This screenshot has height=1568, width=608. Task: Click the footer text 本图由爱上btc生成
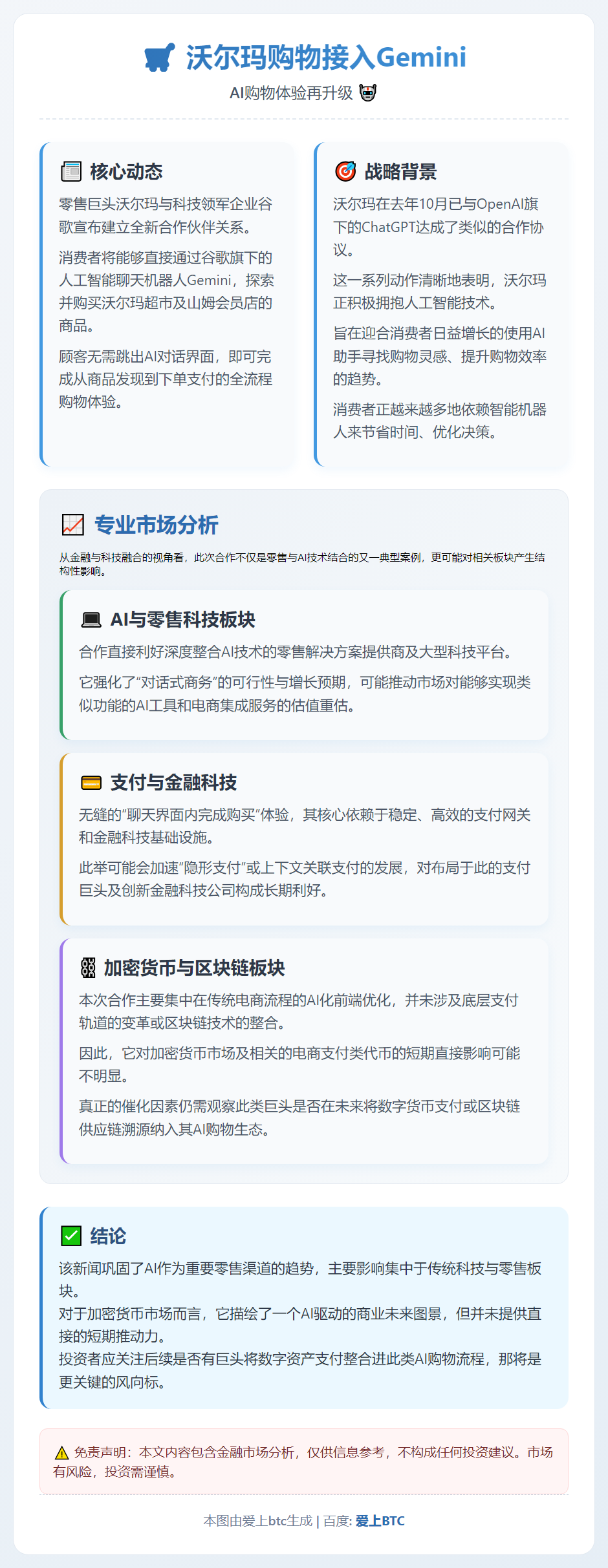point(258,1521)
